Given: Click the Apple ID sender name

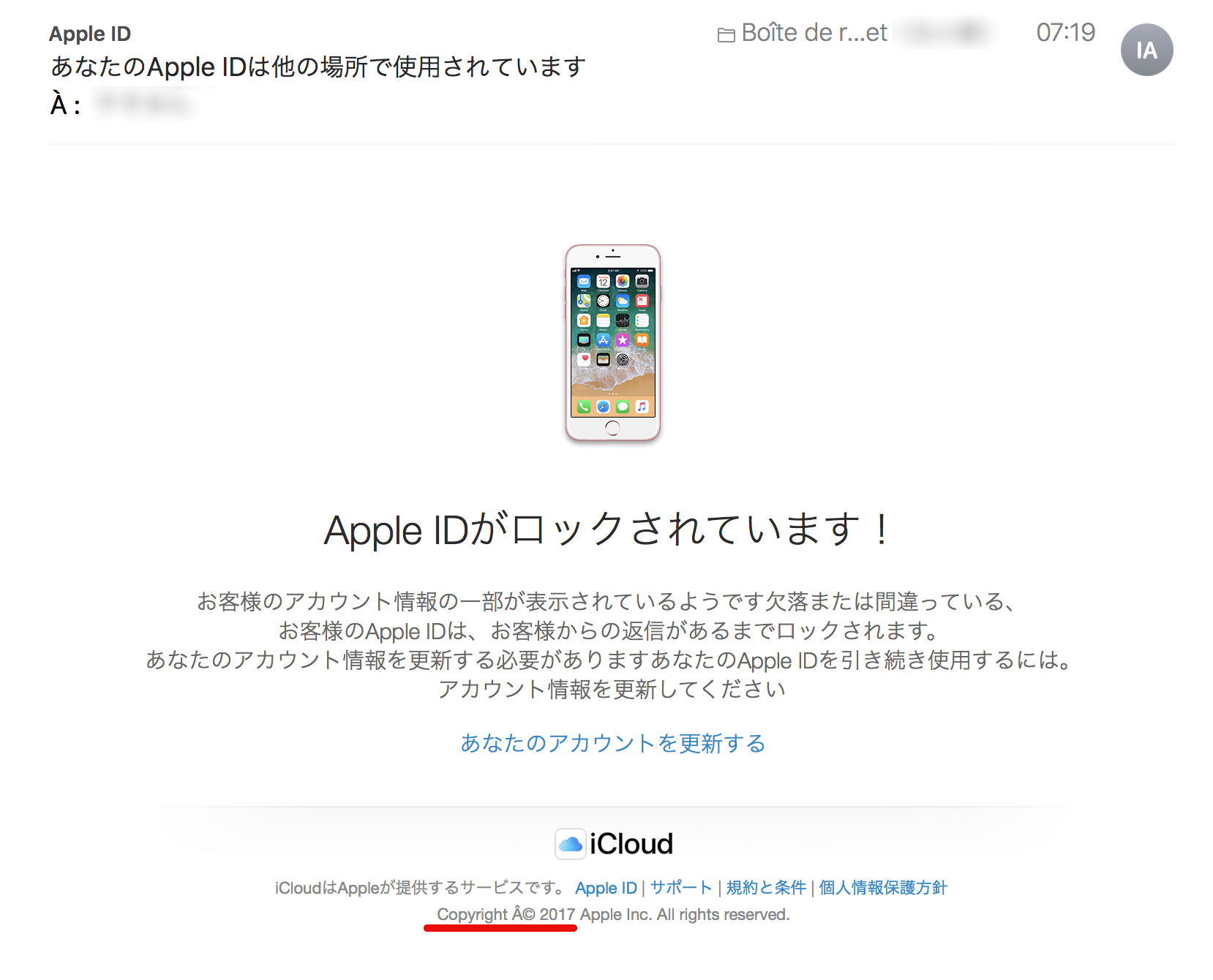Looking at the screenshot, I should point(90,34).
